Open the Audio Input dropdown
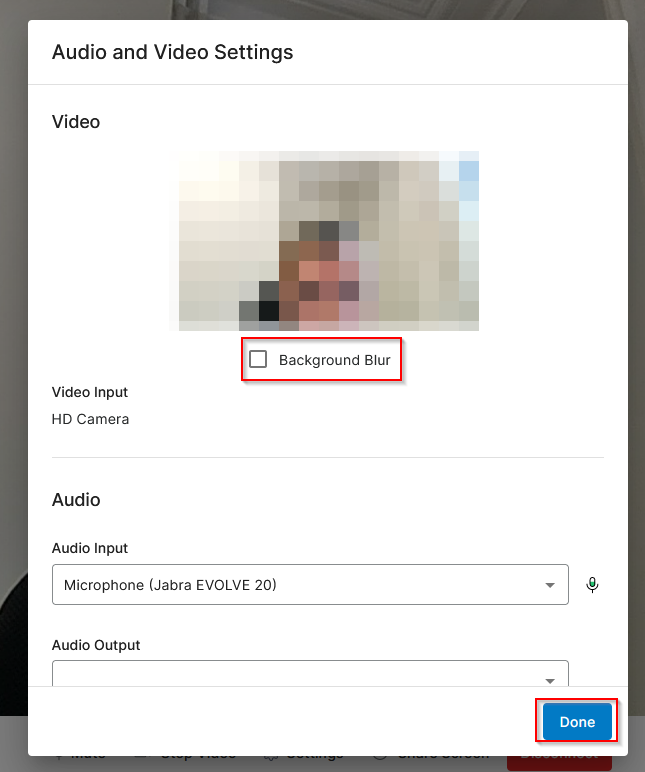645x772 pixels. click(x=310, y=584)
